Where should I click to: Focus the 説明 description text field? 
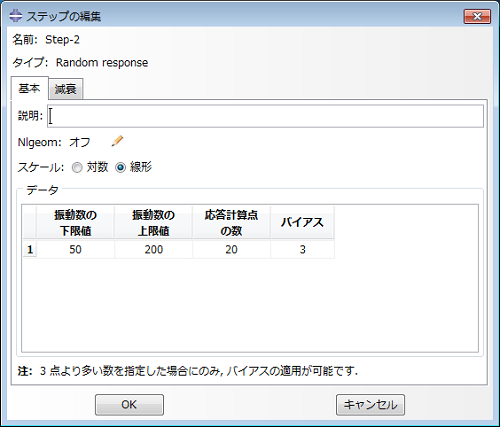pos(265,116)
